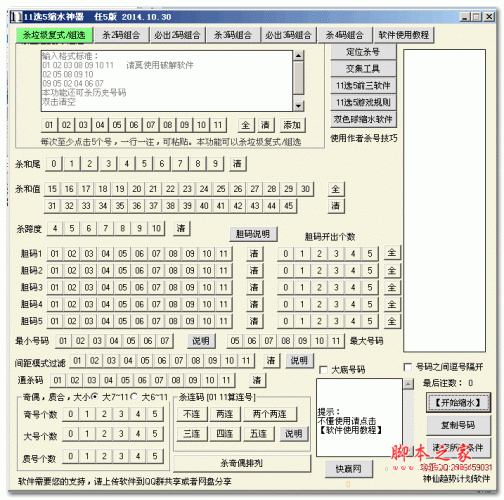
Task: Click the 杀奇偶排列 button
Action: pos(242,463)
